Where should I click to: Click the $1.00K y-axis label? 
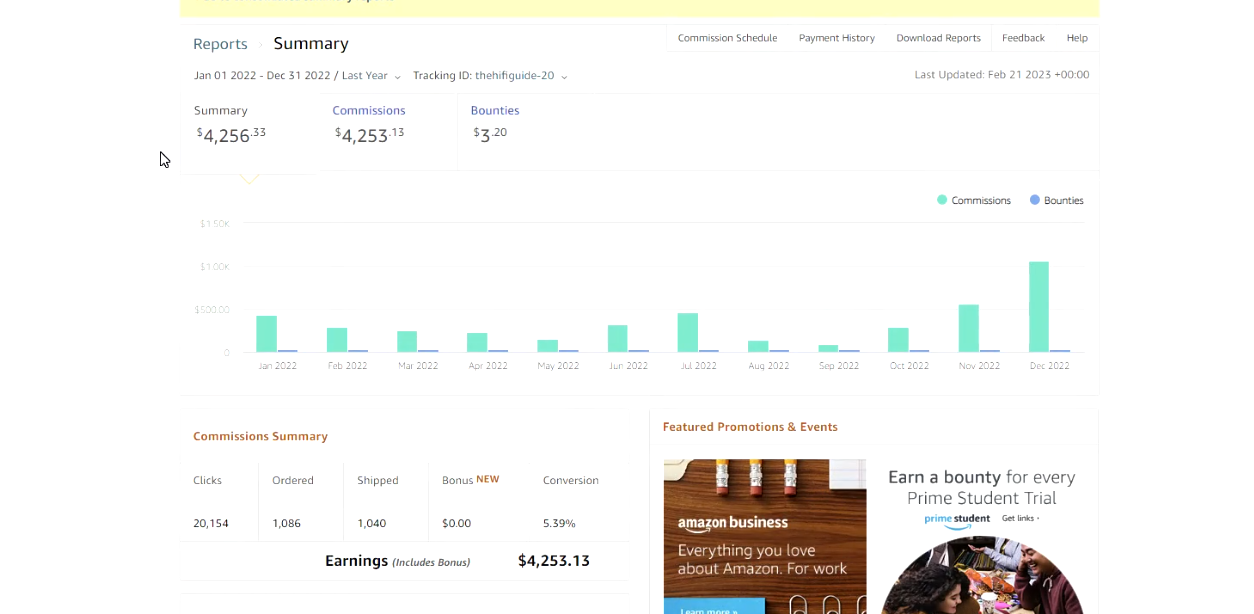(x=215, y=267)
